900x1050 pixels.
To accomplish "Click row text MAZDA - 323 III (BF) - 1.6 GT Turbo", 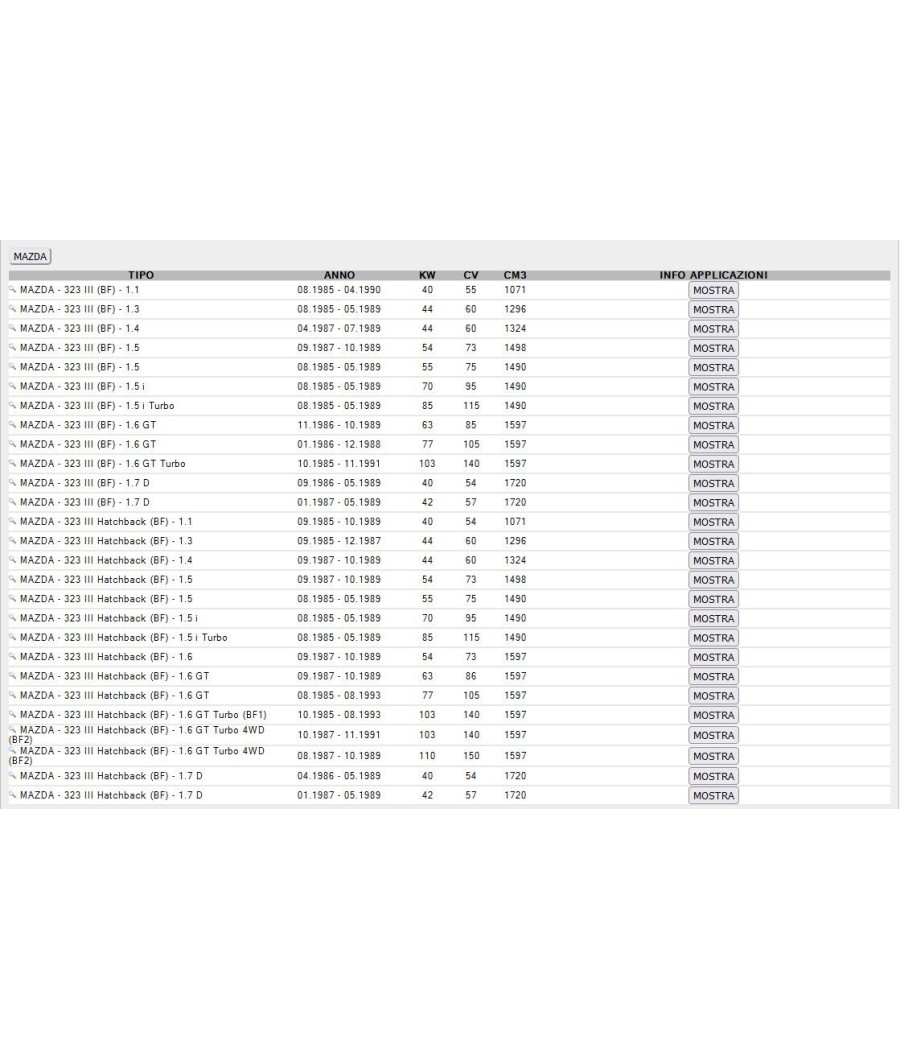I will [102, 463].
